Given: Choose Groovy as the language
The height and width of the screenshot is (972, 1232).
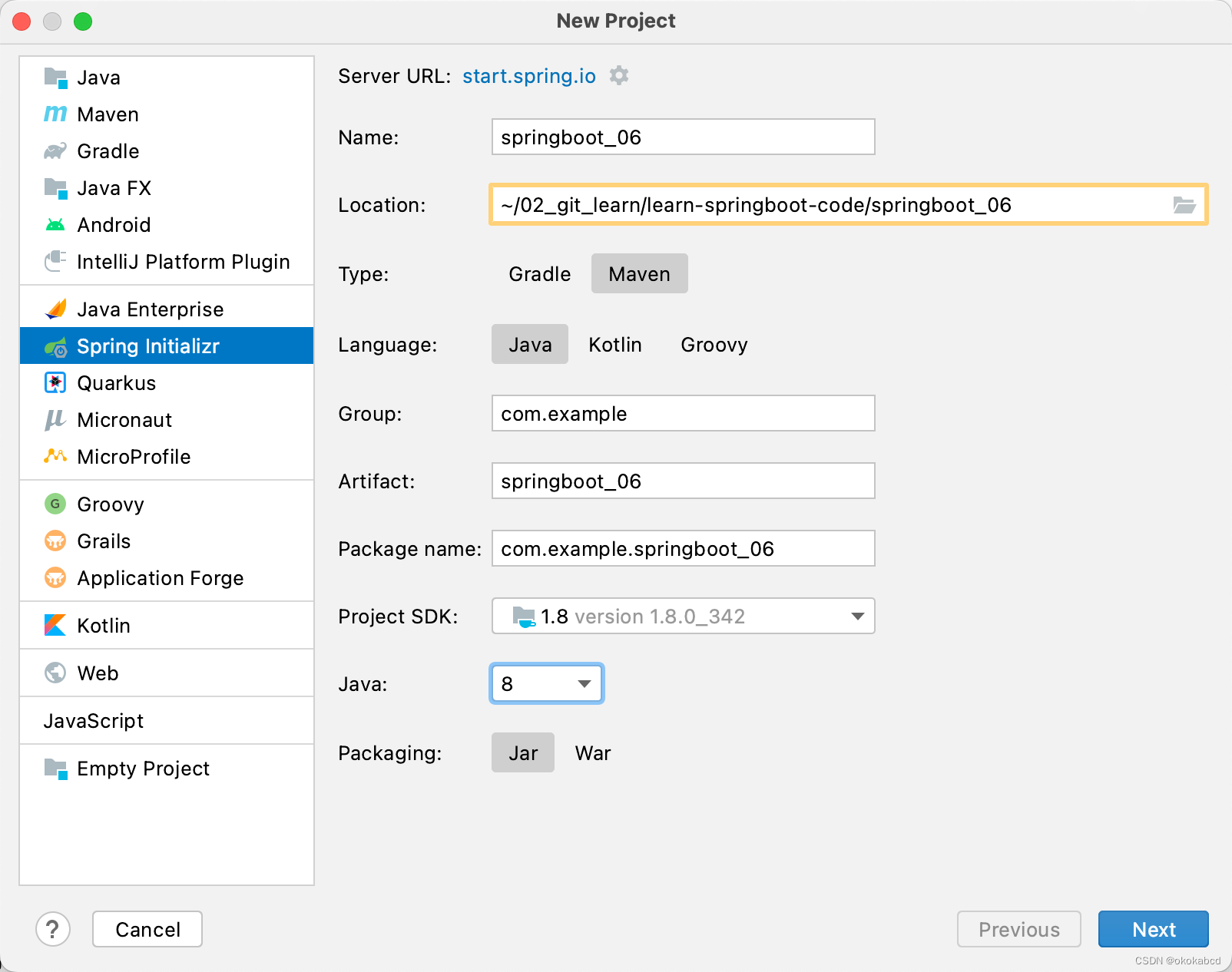Looking at the screenshot, I should pyautogui.click(x=714, y=345).
